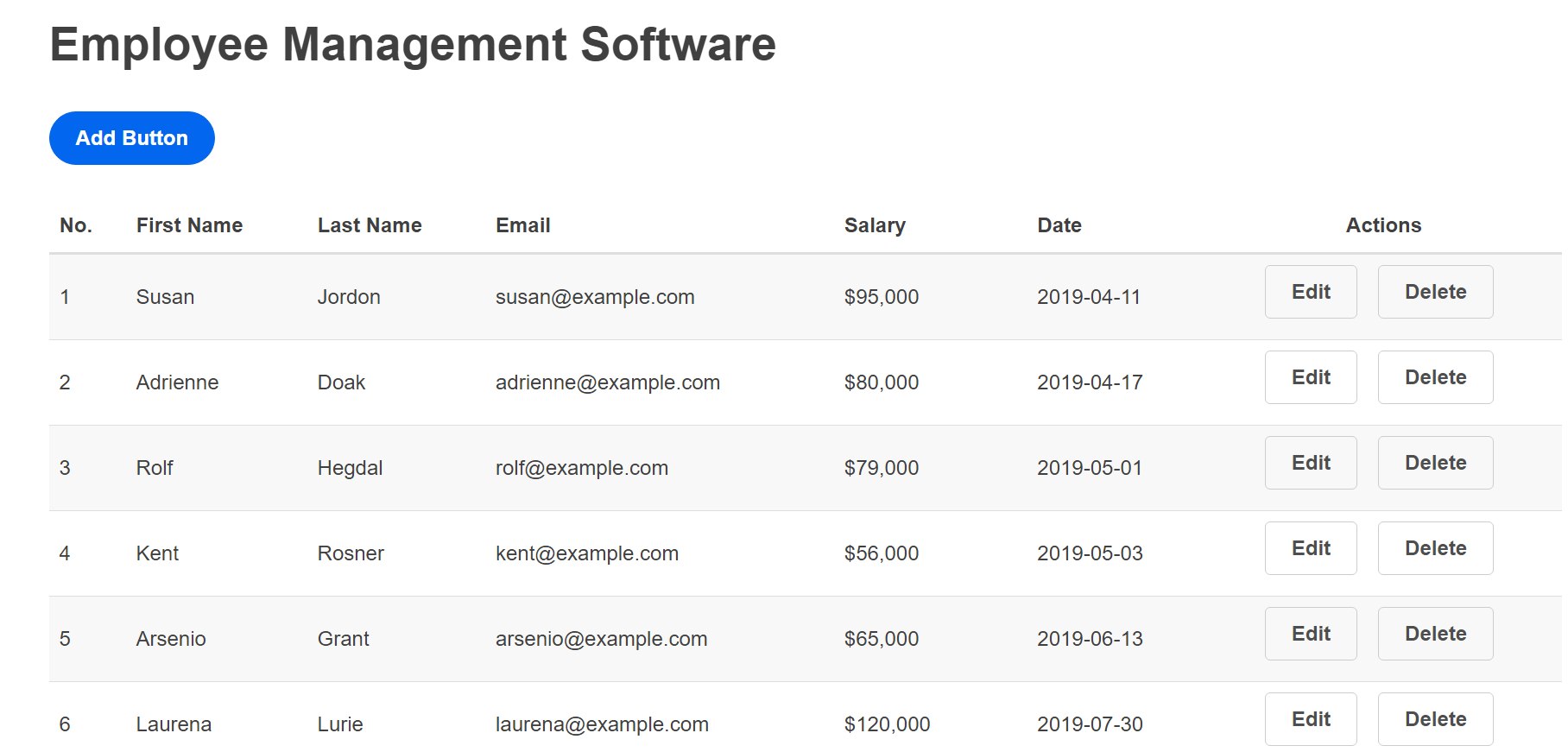Edit Kent Rosner's record

click(x=1311, y=548)
